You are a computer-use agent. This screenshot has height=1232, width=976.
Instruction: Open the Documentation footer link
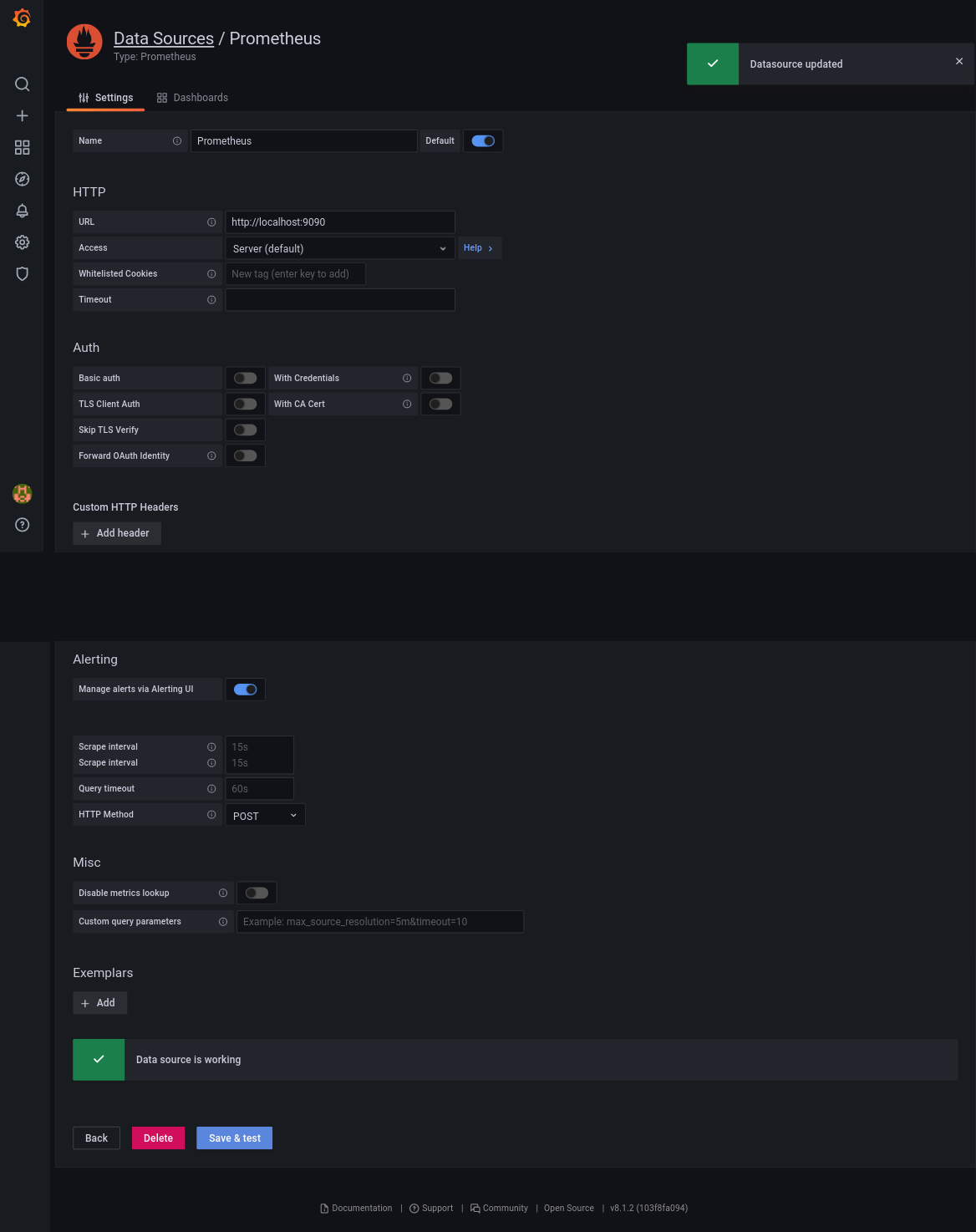pos(357,1209)
